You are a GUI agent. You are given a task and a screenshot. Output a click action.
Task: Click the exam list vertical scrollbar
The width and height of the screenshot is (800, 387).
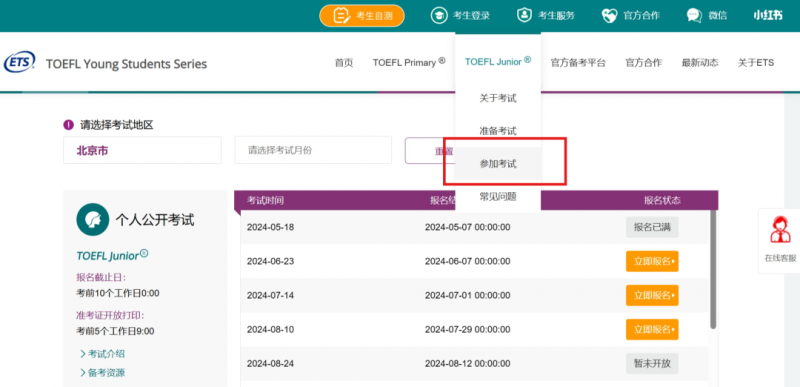point(713,269)
